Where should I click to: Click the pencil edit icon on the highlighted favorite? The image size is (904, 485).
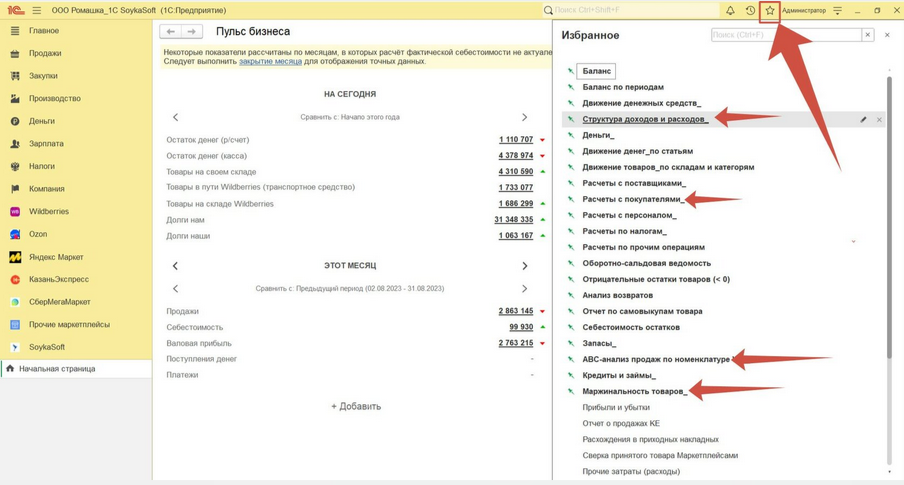pyautogui.click(x=863, y=120)
